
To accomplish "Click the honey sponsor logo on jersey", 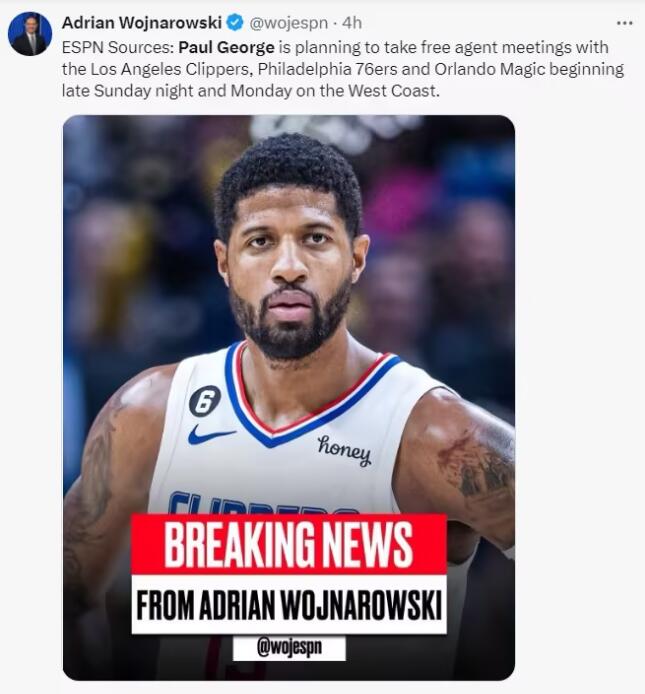I will 344,450.
